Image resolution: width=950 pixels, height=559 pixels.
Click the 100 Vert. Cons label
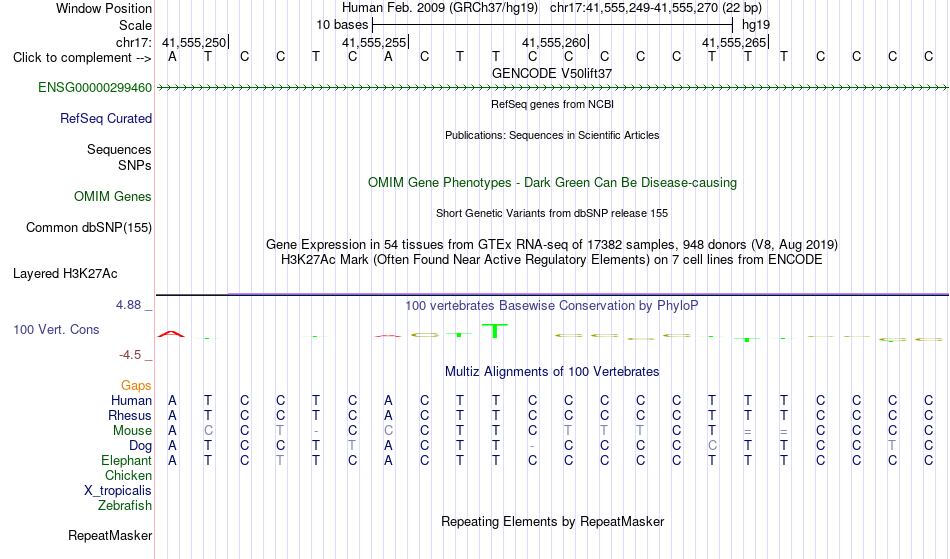(56, 329)
